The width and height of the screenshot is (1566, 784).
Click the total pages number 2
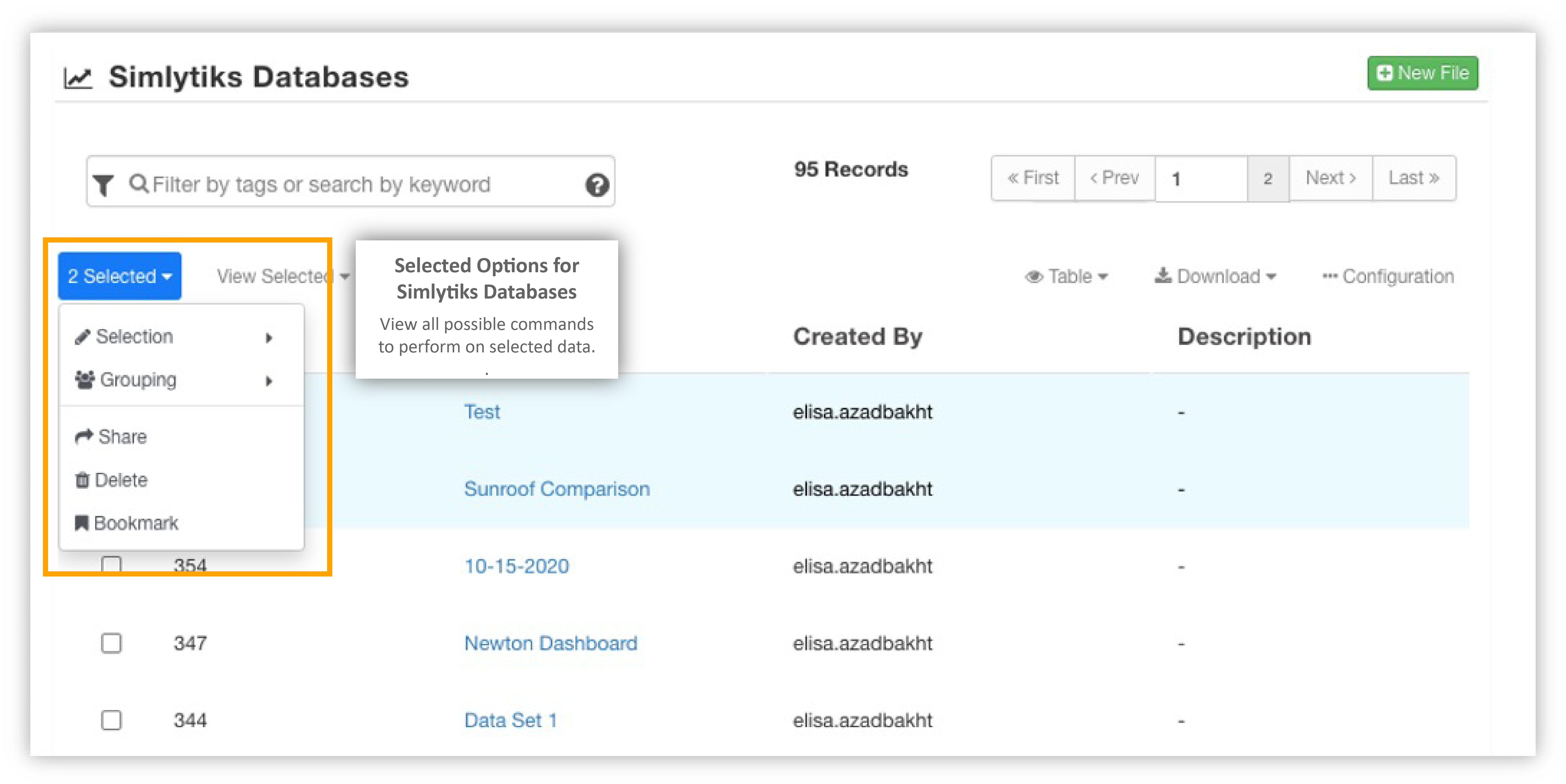1268,179
